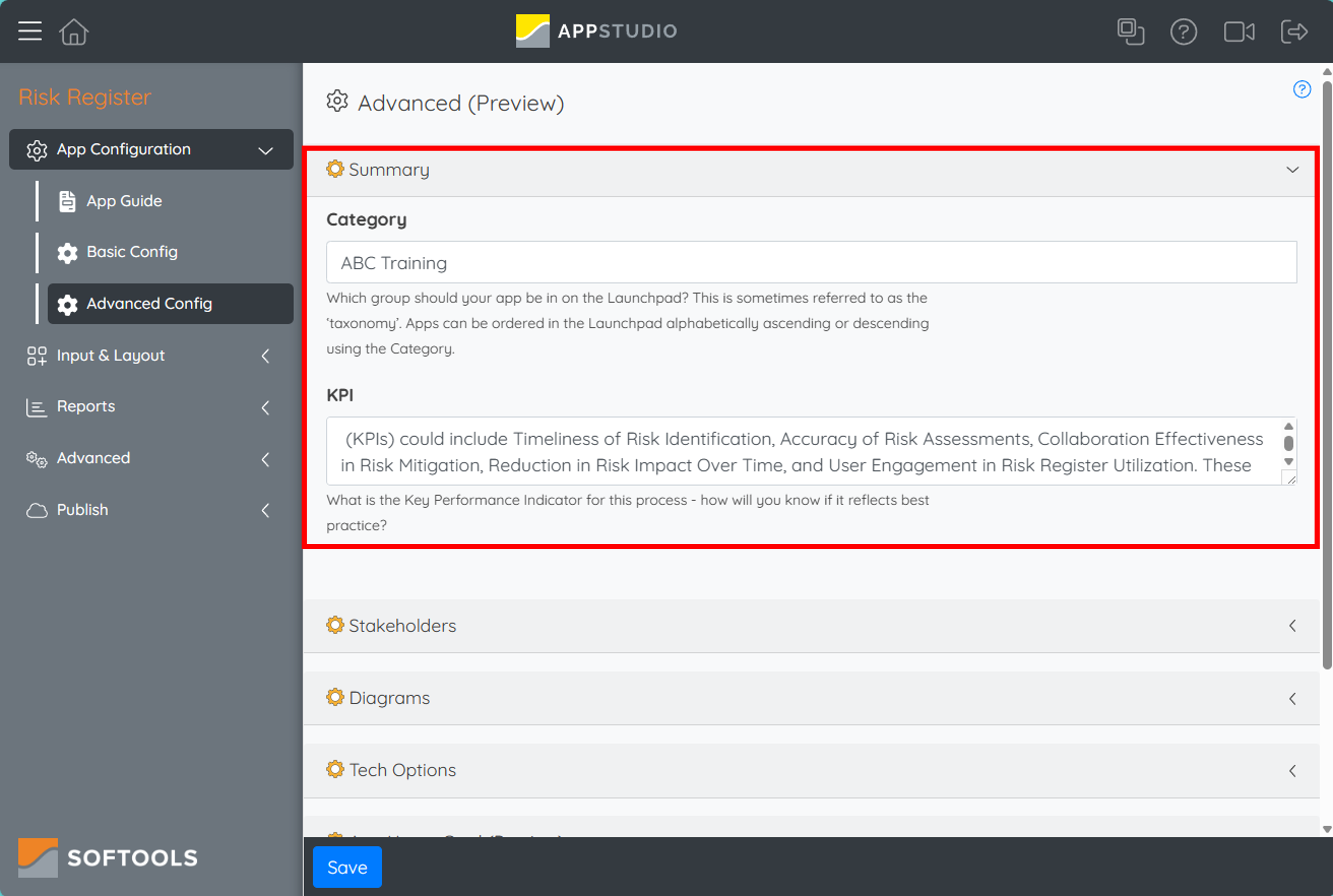Expand the Tech Options section
Viewport: 1333px width, 896px height.
coord(1293,770)
